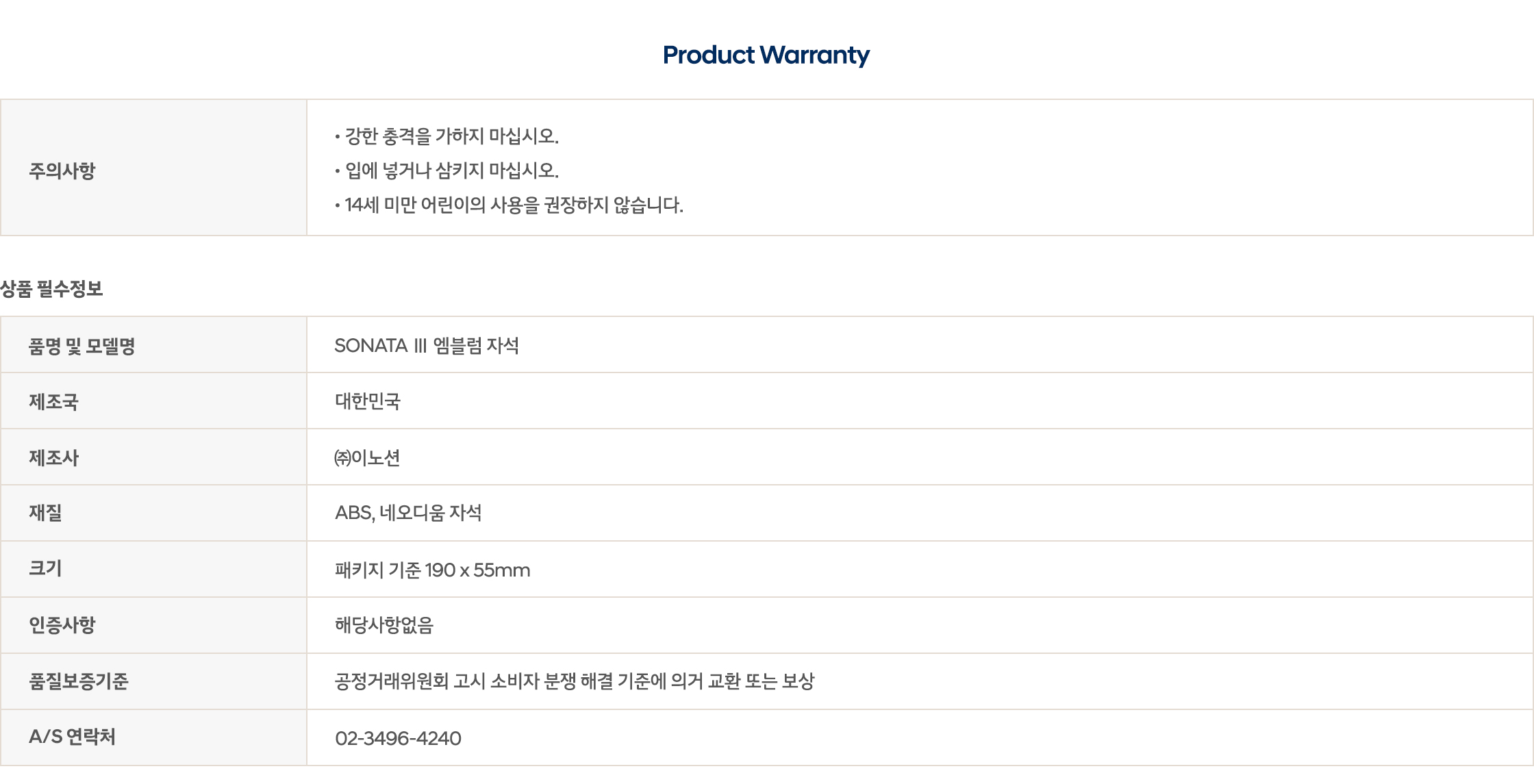The image size is (1534, 784).
Task: Click the 해당사항없음 value
Action: (x=383, y=625)
